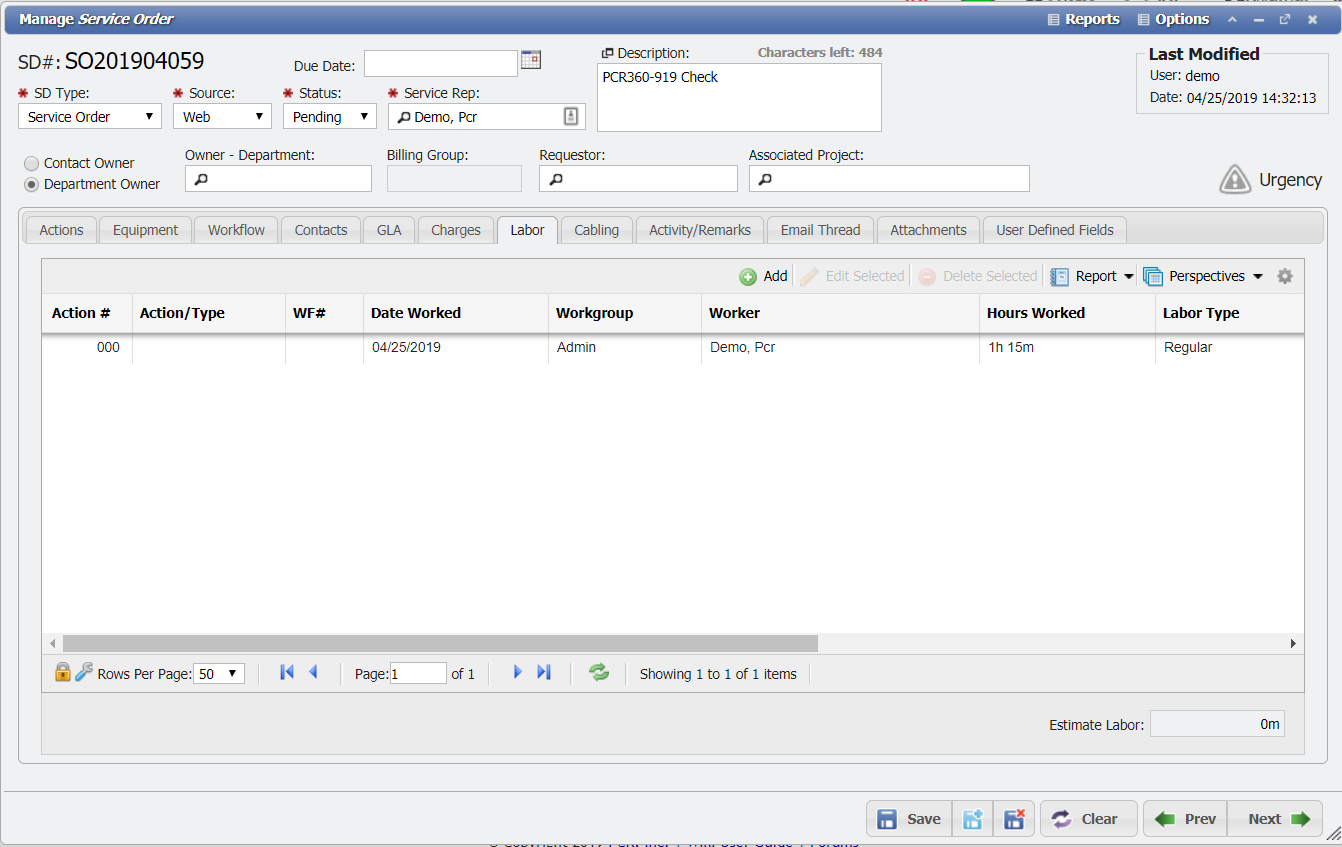This screenshot has width=1342, height=847.
Task: Click the horizontal scrollbar of the labor grid
Action: [x=440, y=644]
